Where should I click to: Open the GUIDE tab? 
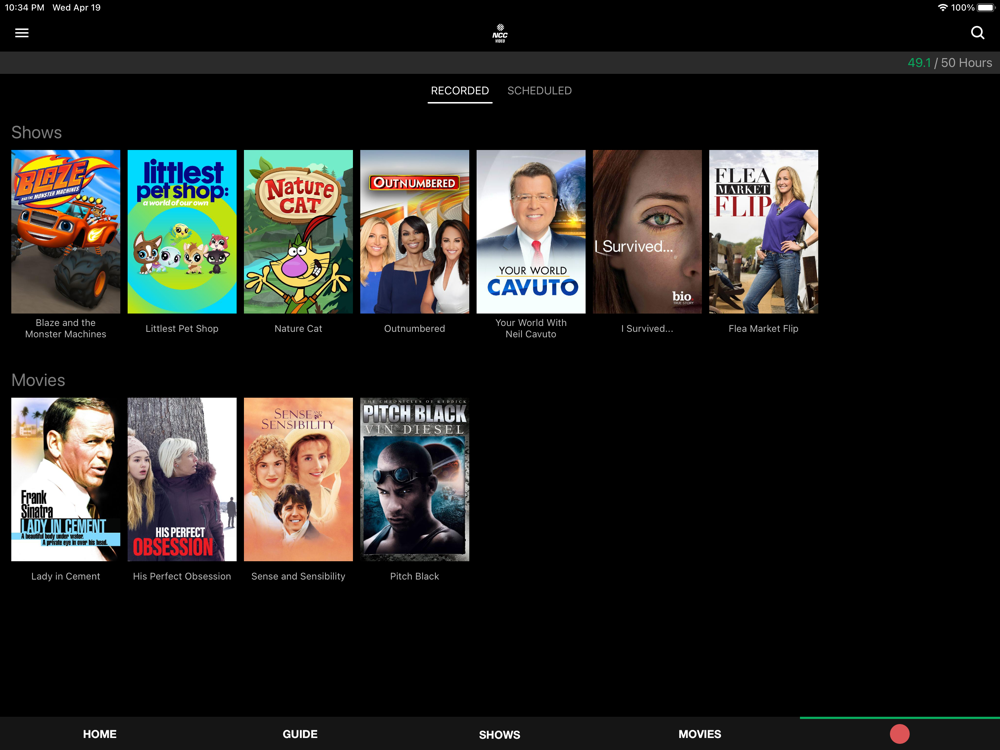coord(300,734)
